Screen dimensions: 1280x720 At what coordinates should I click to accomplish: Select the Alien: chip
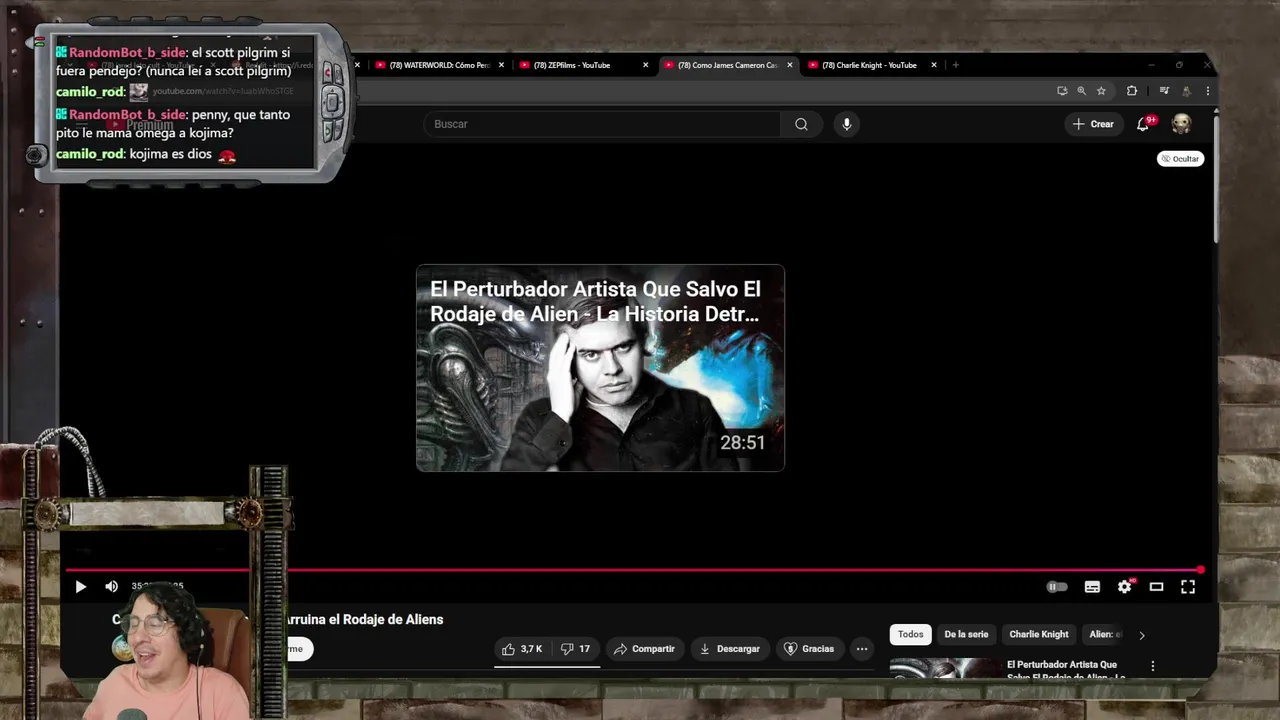coord(1105,634)
